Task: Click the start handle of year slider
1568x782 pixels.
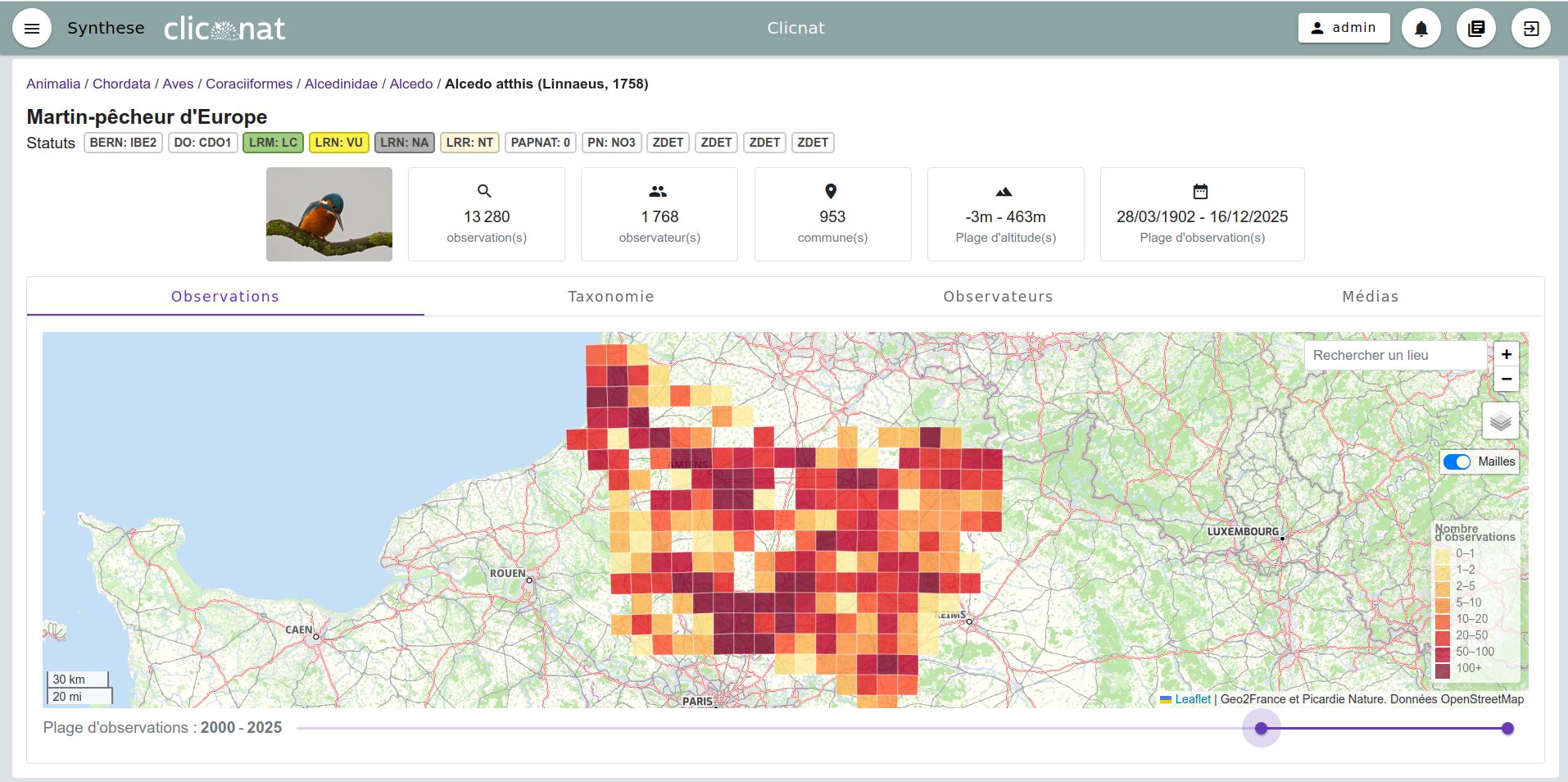Action: (1261, 729)
